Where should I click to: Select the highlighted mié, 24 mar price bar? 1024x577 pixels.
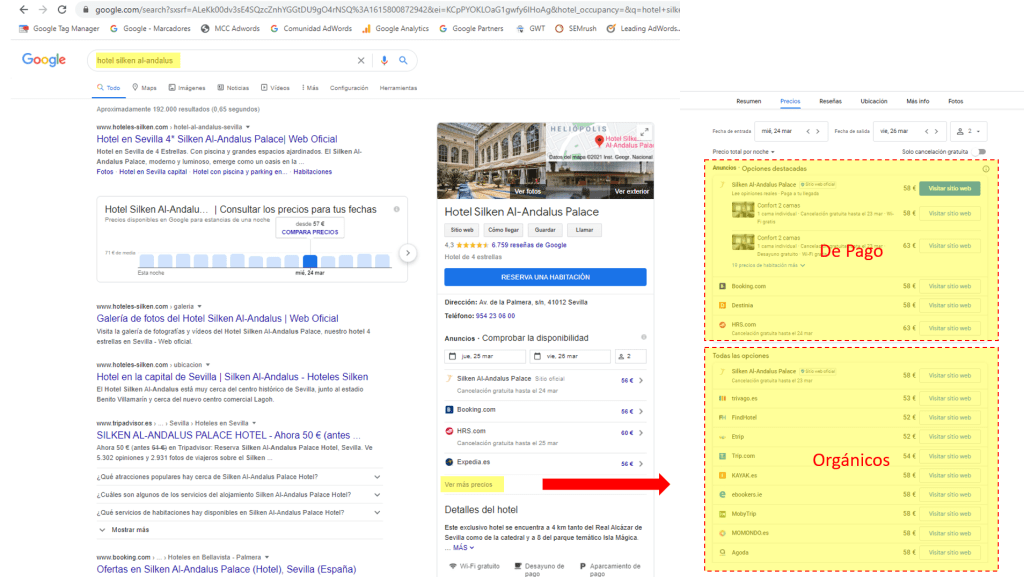pos(311,262)
